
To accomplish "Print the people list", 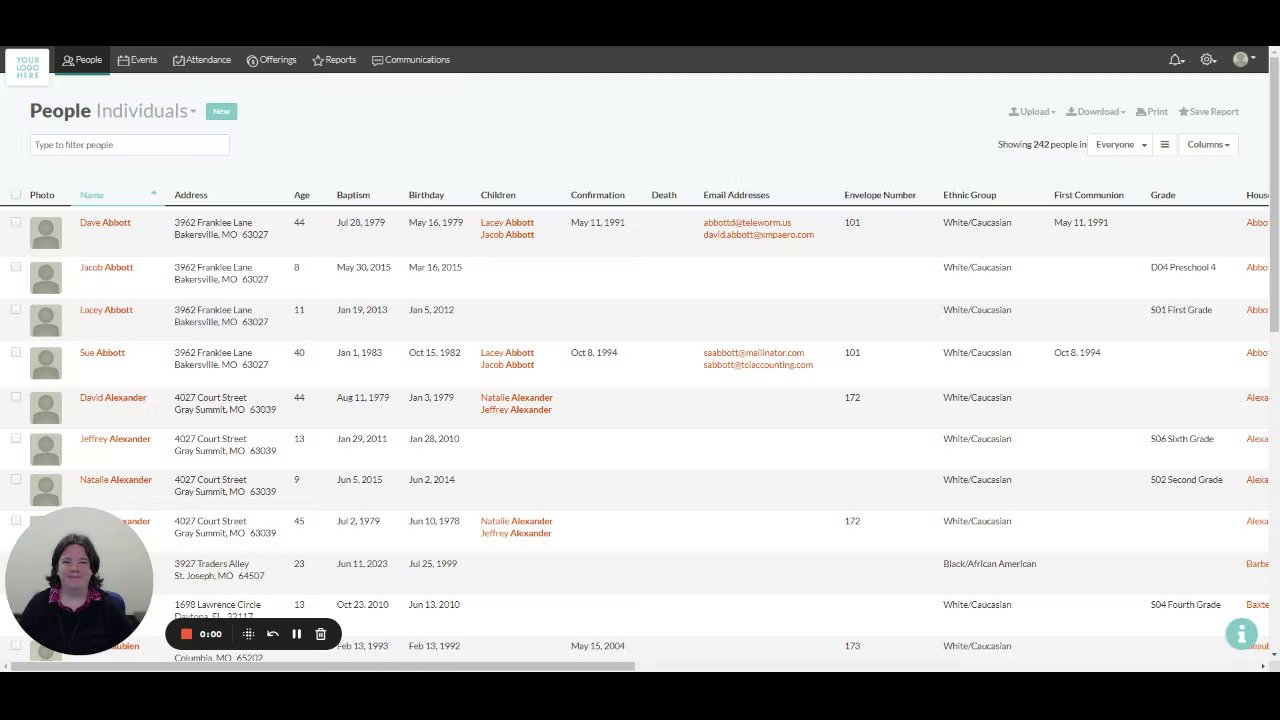I will [x=1152, y=112].
